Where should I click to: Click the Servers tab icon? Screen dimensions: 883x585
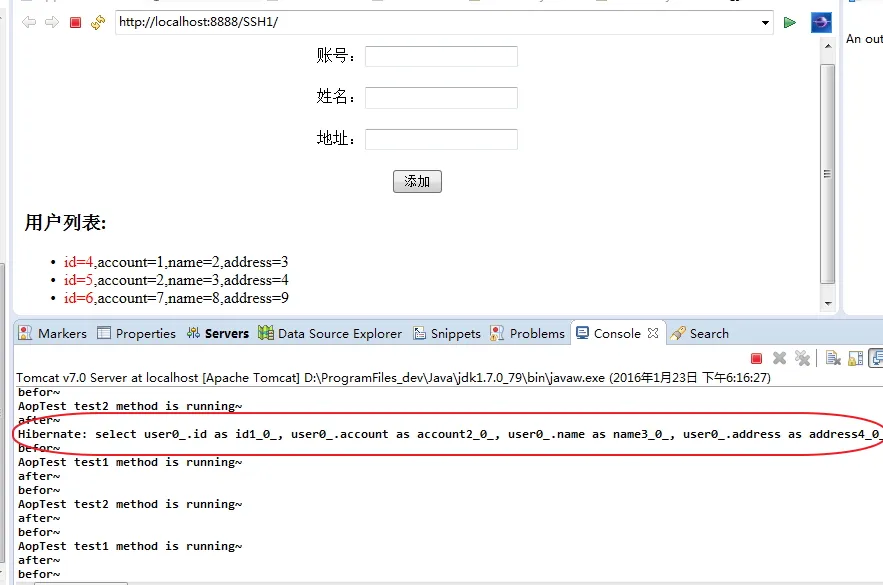(x=193, y=333)
